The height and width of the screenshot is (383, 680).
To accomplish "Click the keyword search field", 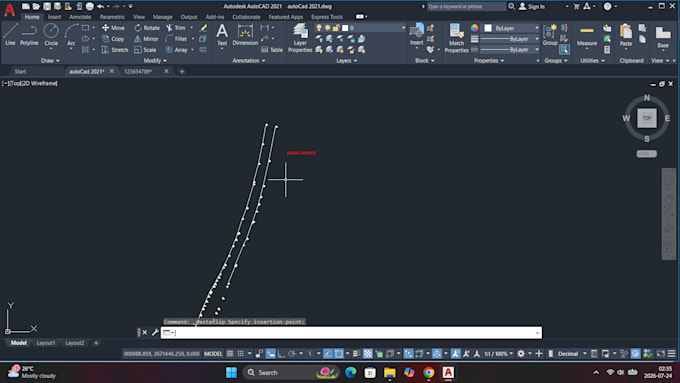I will (x=466, y=7).
